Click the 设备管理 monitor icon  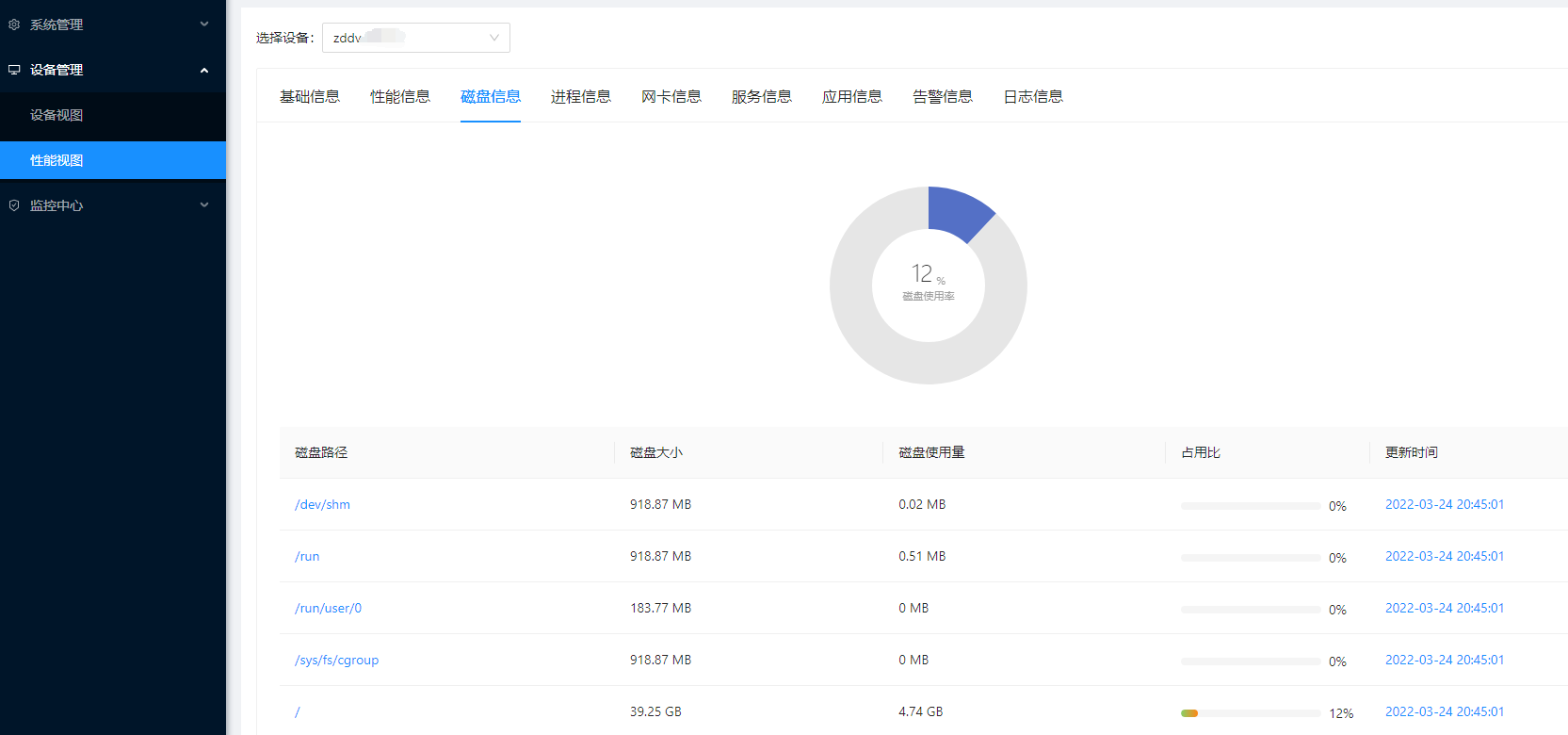pos(14,70)
